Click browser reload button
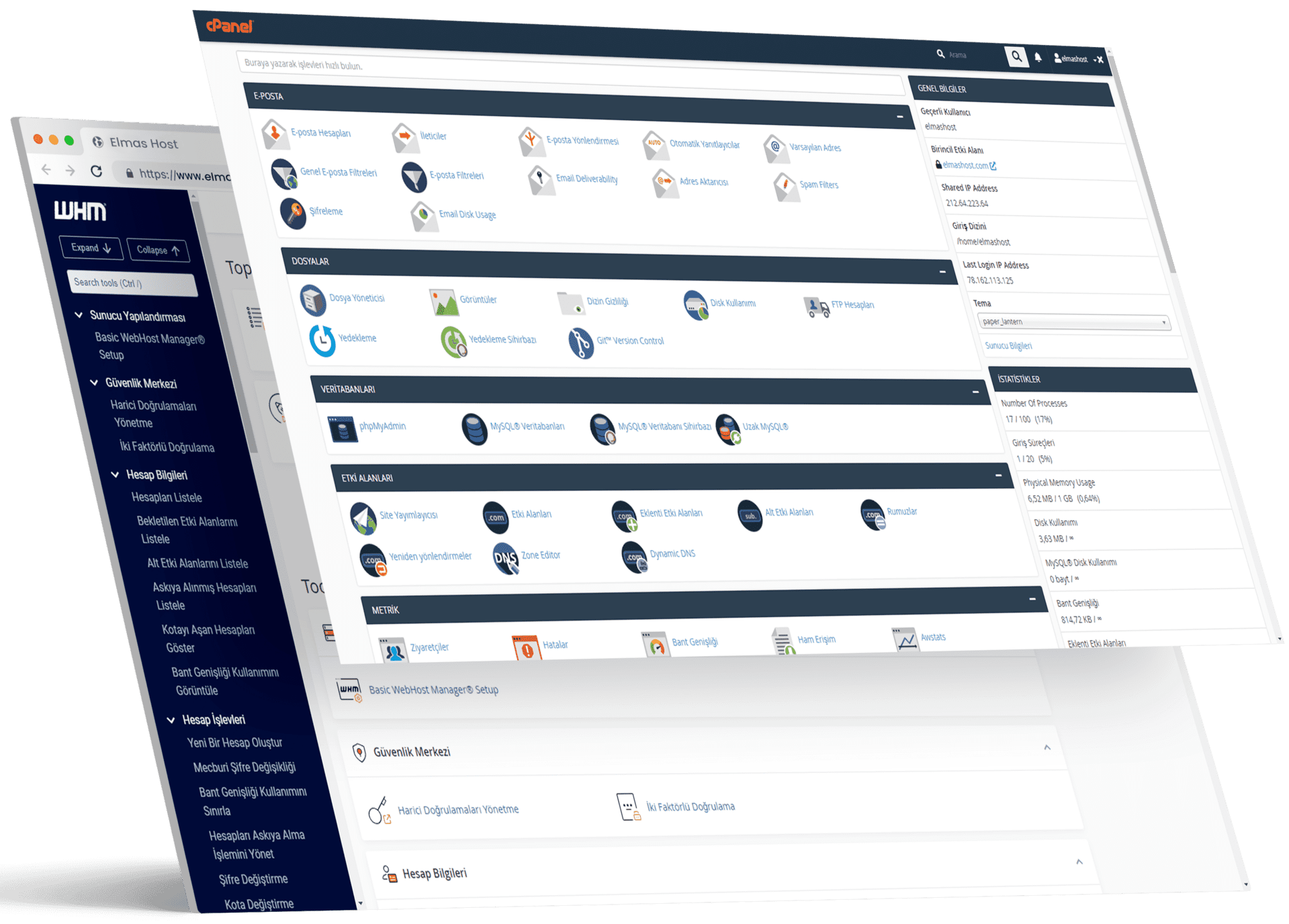 pos(97,171)
